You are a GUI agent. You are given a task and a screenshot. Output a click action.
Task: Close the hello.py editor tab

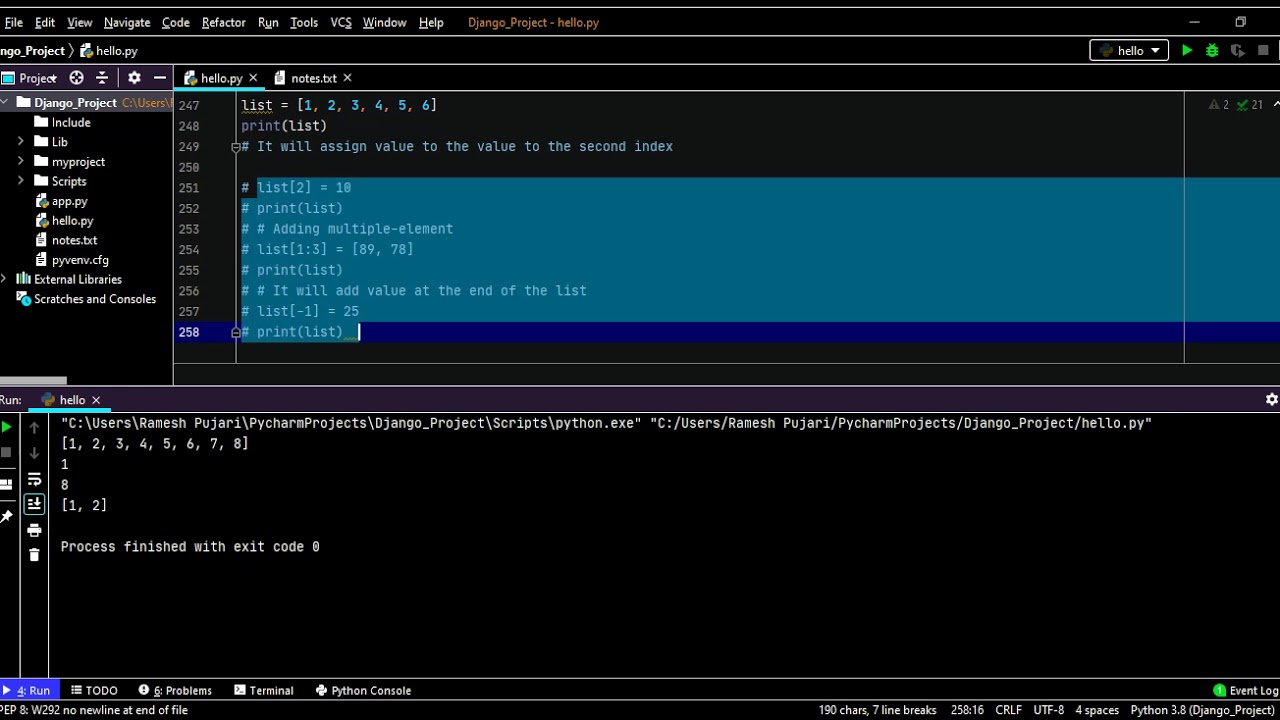(x=253, y=78)
